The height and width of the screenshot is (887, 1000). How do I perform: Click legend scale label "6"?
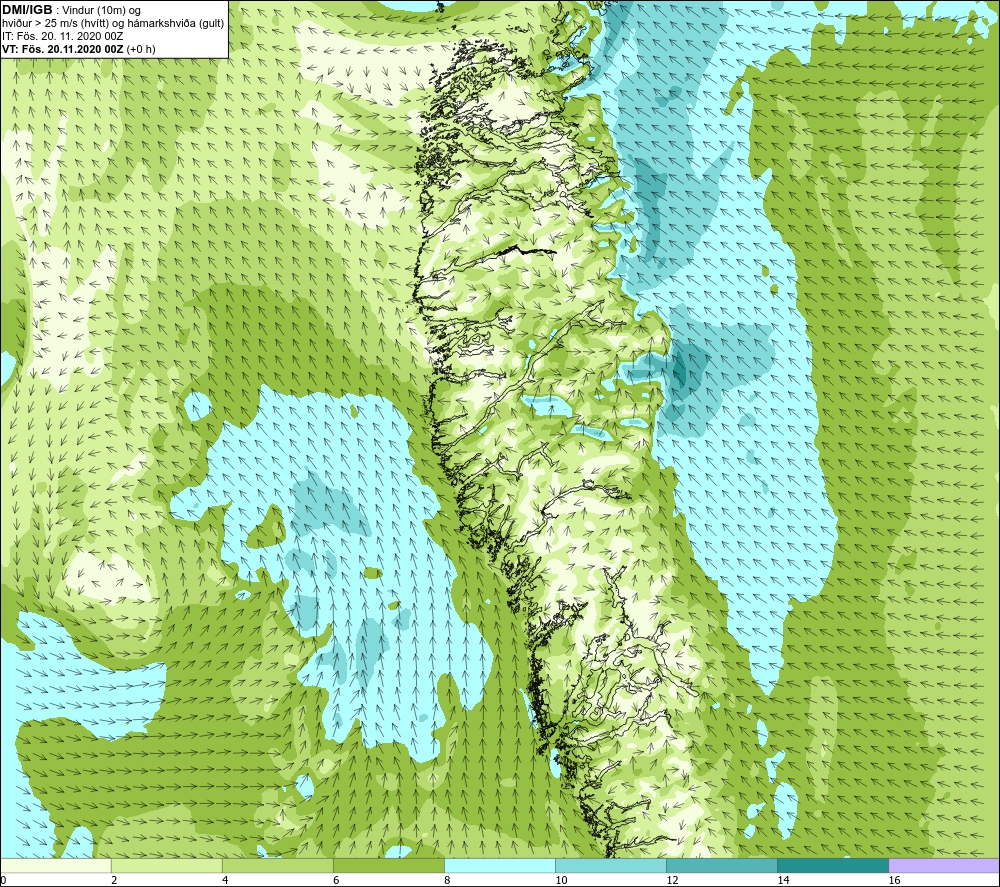tap(336, 881)
